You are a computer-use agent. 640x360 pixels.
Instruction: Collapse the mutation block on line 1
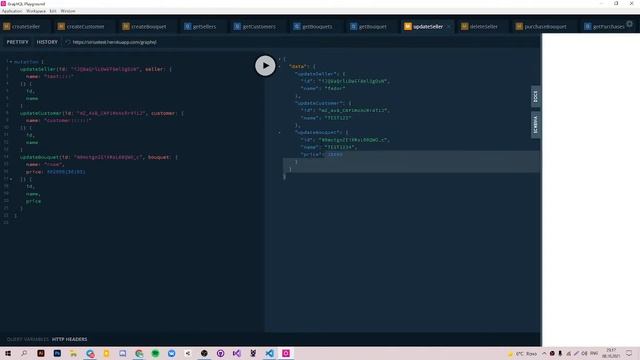(11, 62)
